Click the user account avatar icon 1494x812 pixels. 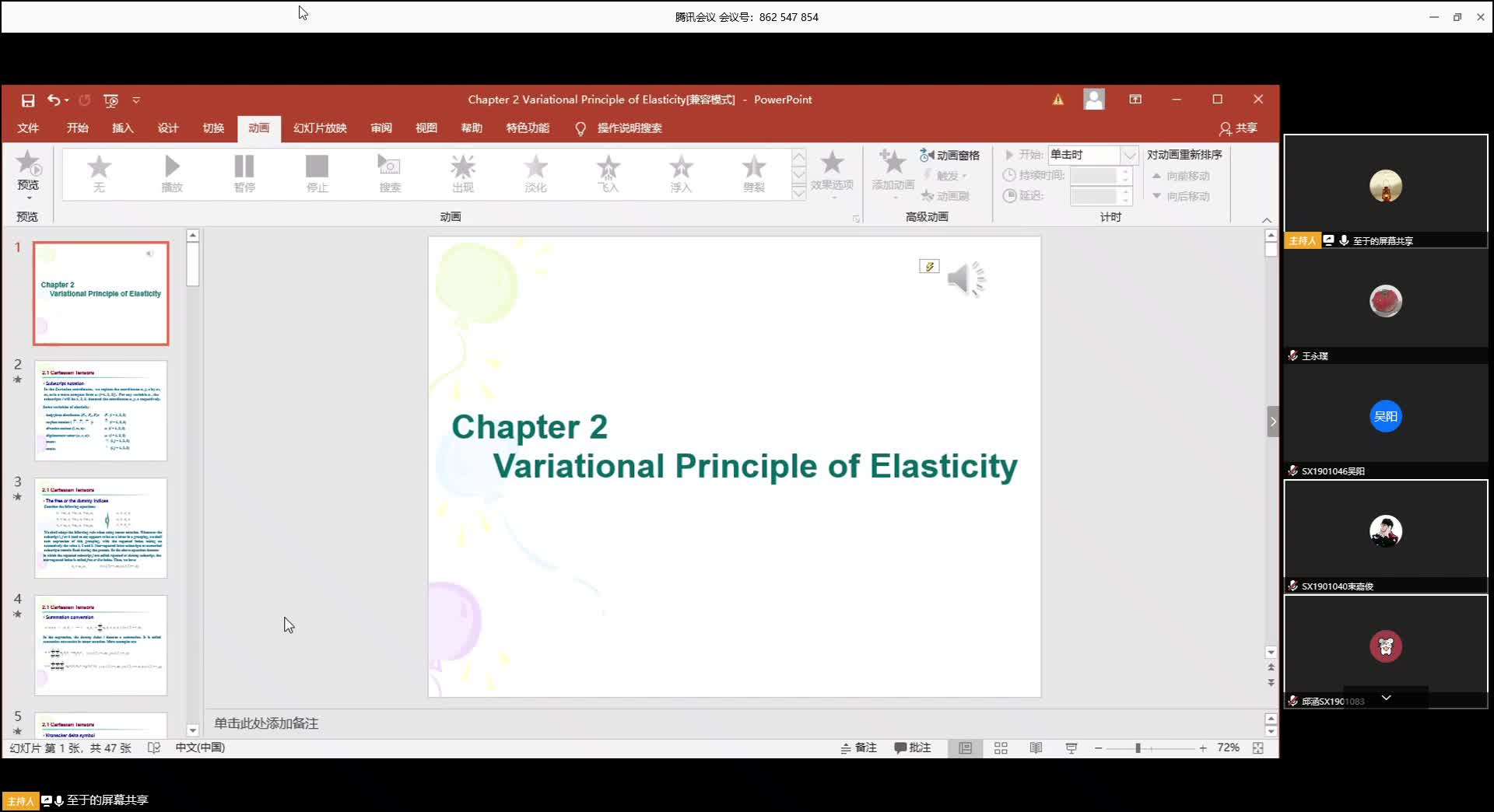1094,100
